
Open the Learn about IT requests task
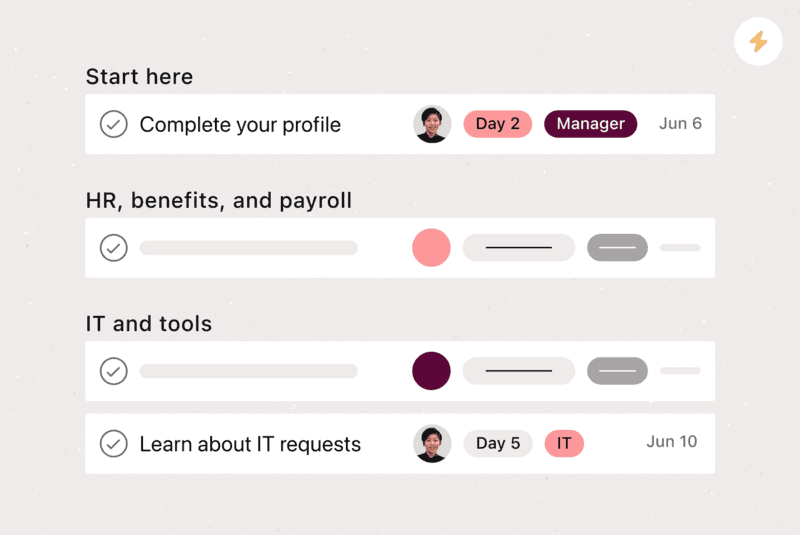[250, 444]
